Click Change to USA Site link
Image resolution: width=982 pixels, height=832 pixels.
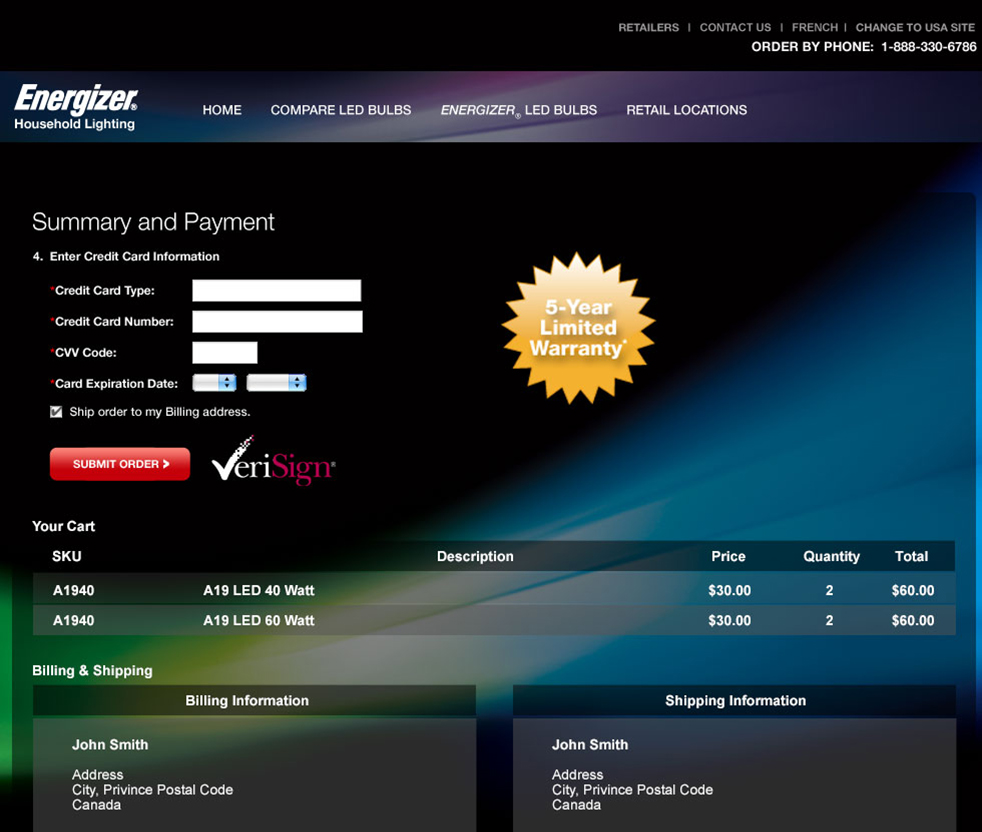[x=915, y=28]
